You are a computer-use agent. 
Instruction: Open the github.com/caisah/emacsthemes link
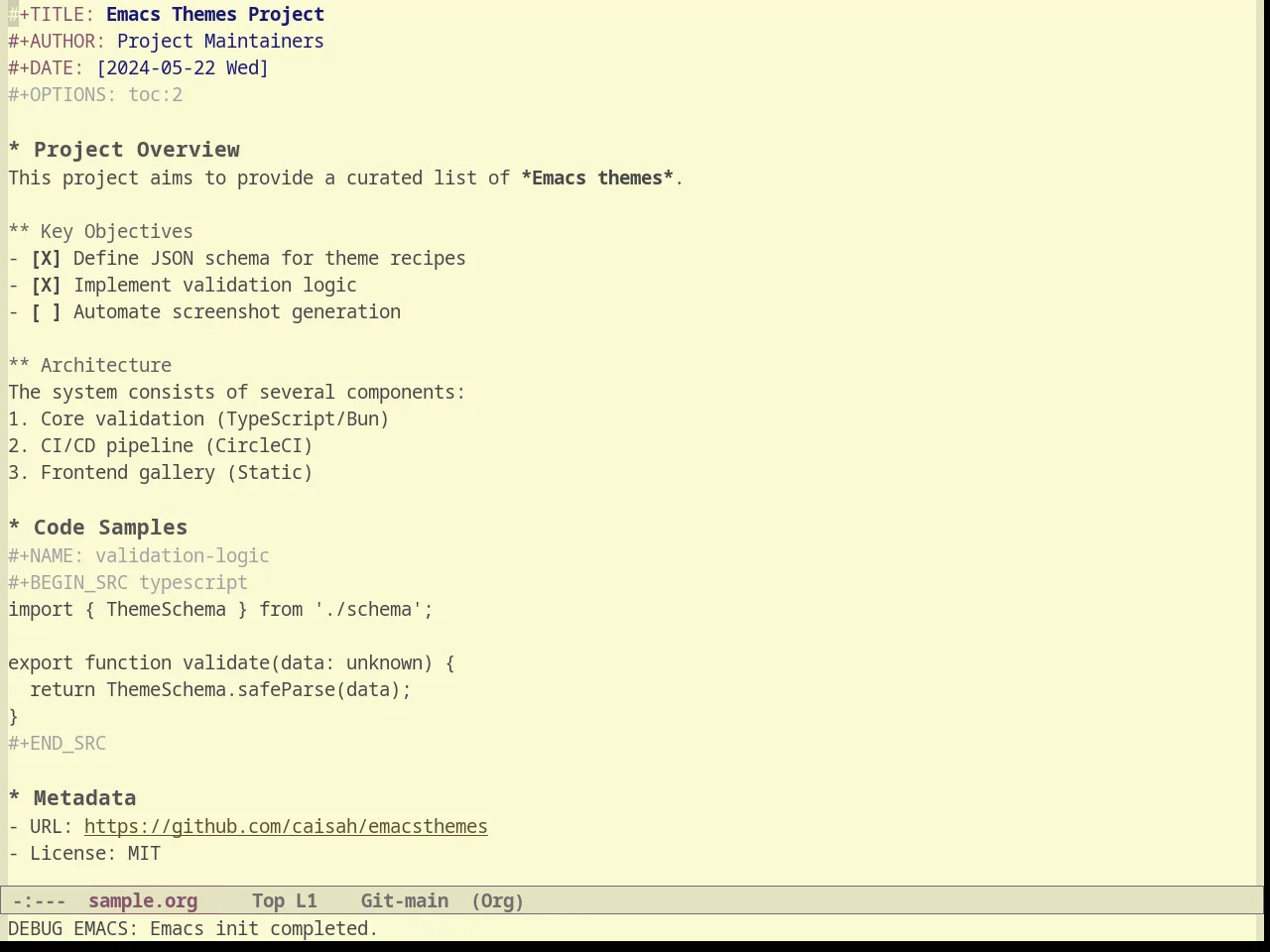coord(286,827)
